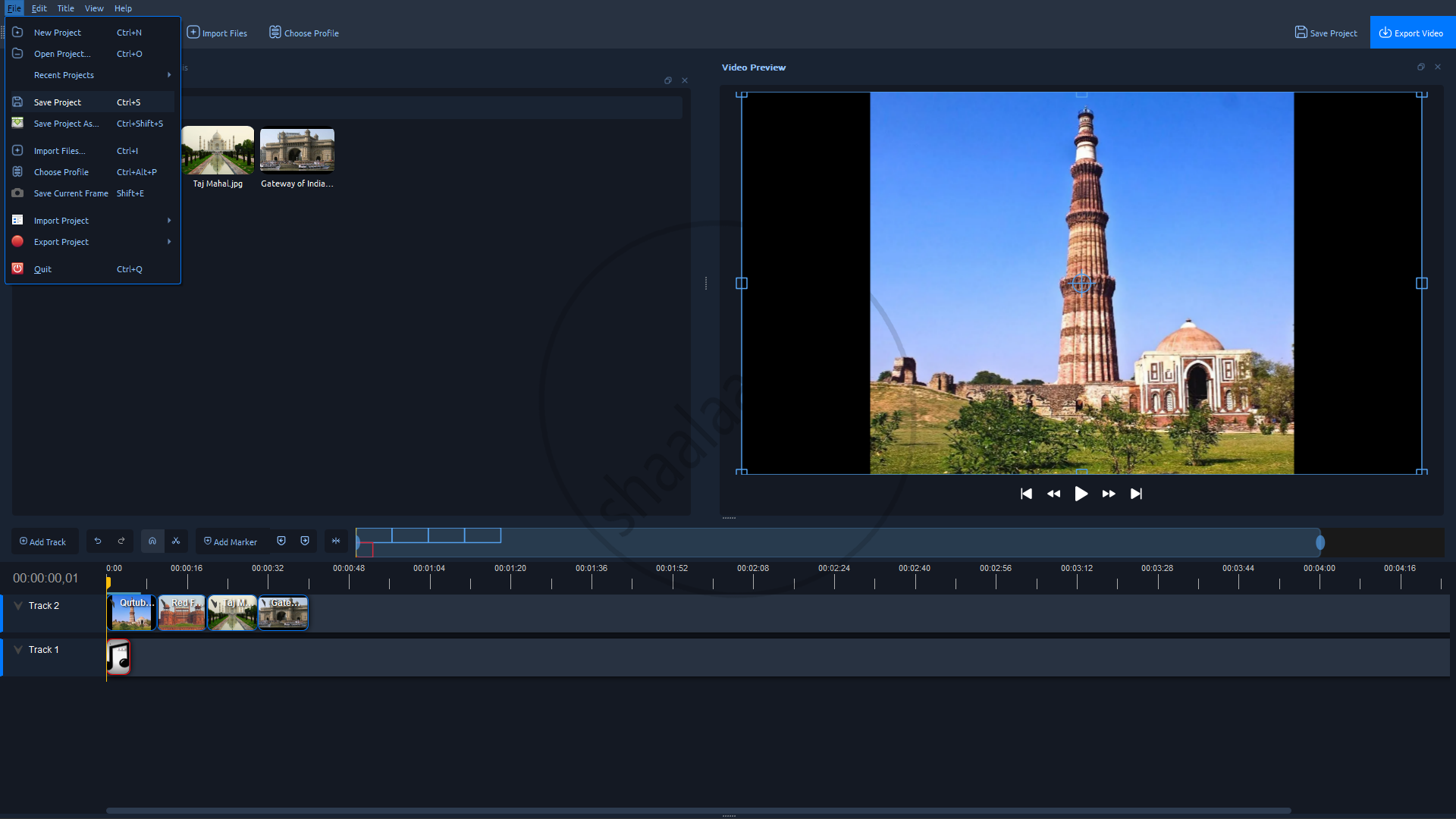Click the timeline zoom slider right handle
The image size is (1456, 819).
click(1320, 542)
